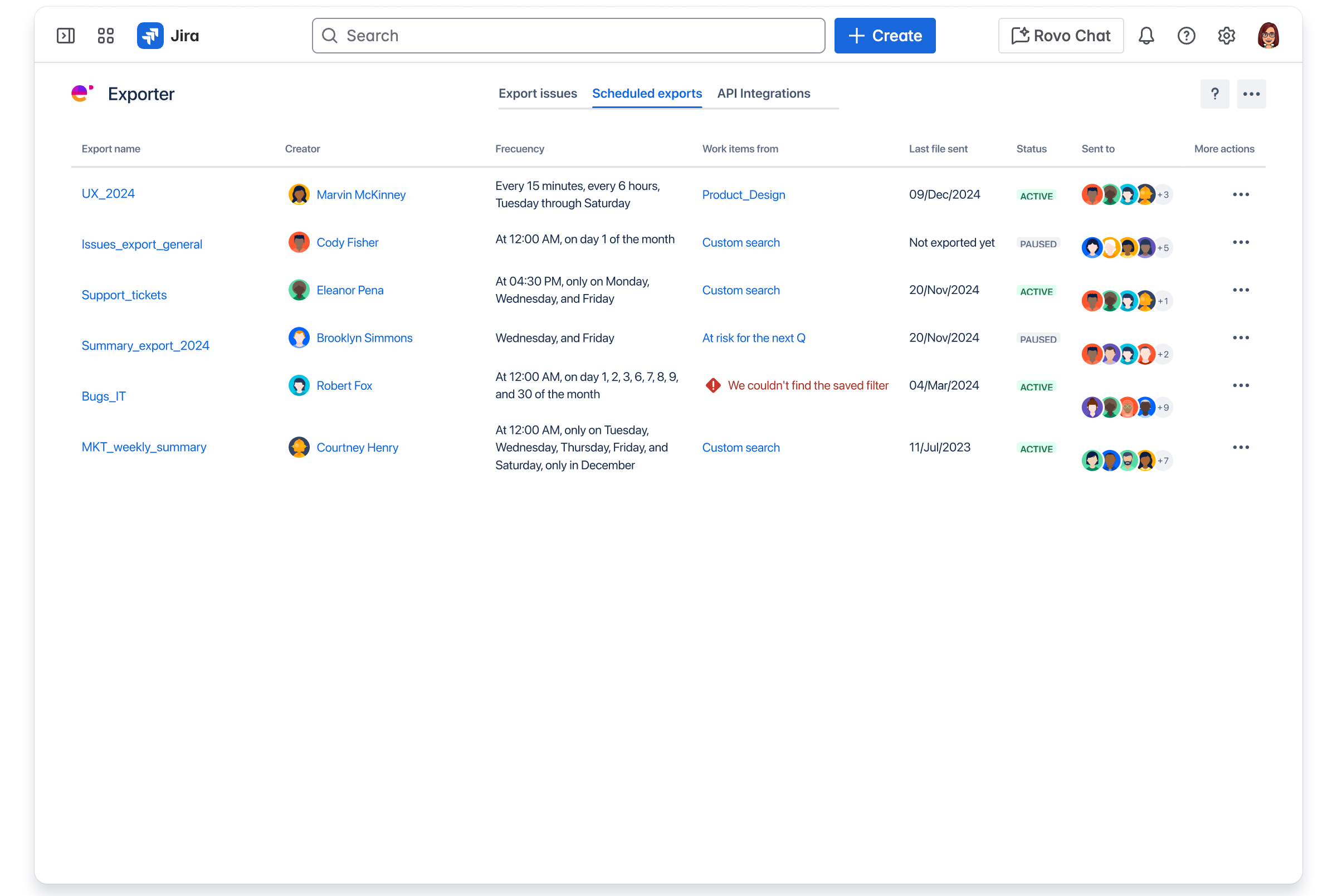Click the Create button
Viewport: 1337px width, 896px height.
click(884, 36)
